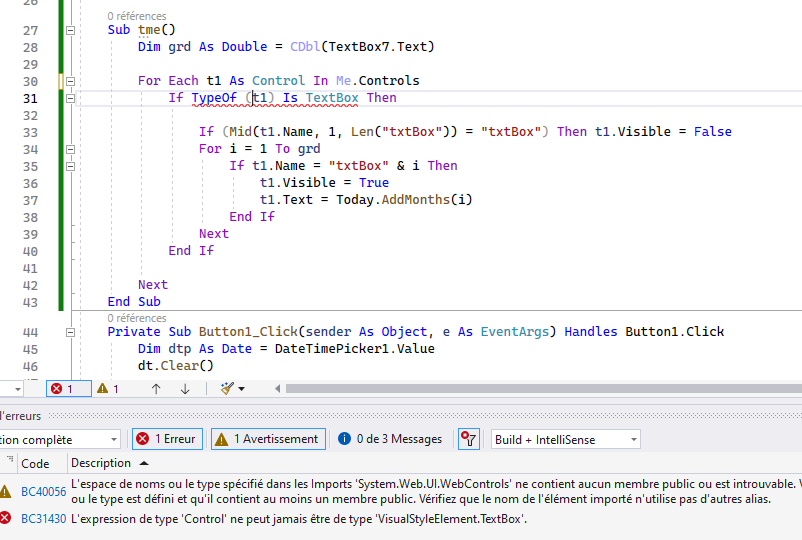Open error code link BC40056
This screenshot has height=540, width=802.
43,491
